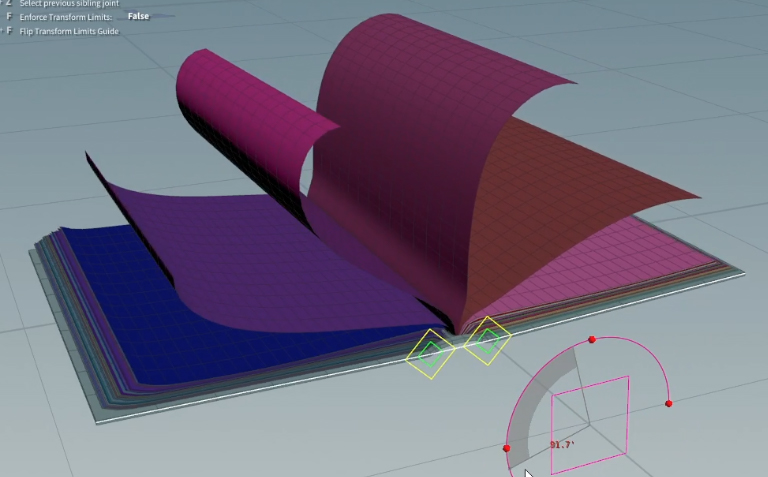Select the lower-left red point on the arc
768x477 pixels.
point(506,448)
